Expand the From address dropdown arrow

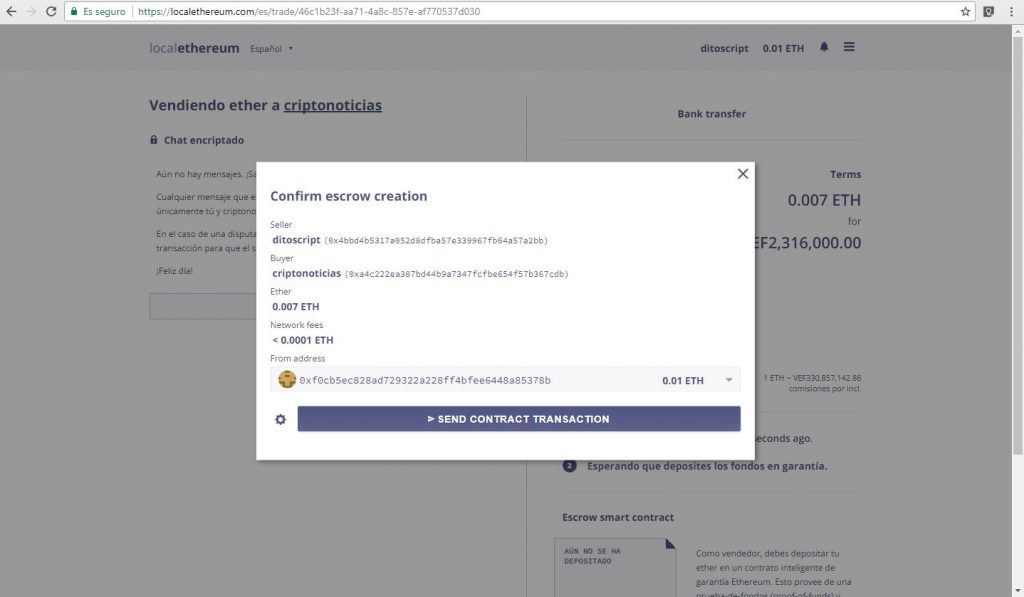(x=729, y=380)
